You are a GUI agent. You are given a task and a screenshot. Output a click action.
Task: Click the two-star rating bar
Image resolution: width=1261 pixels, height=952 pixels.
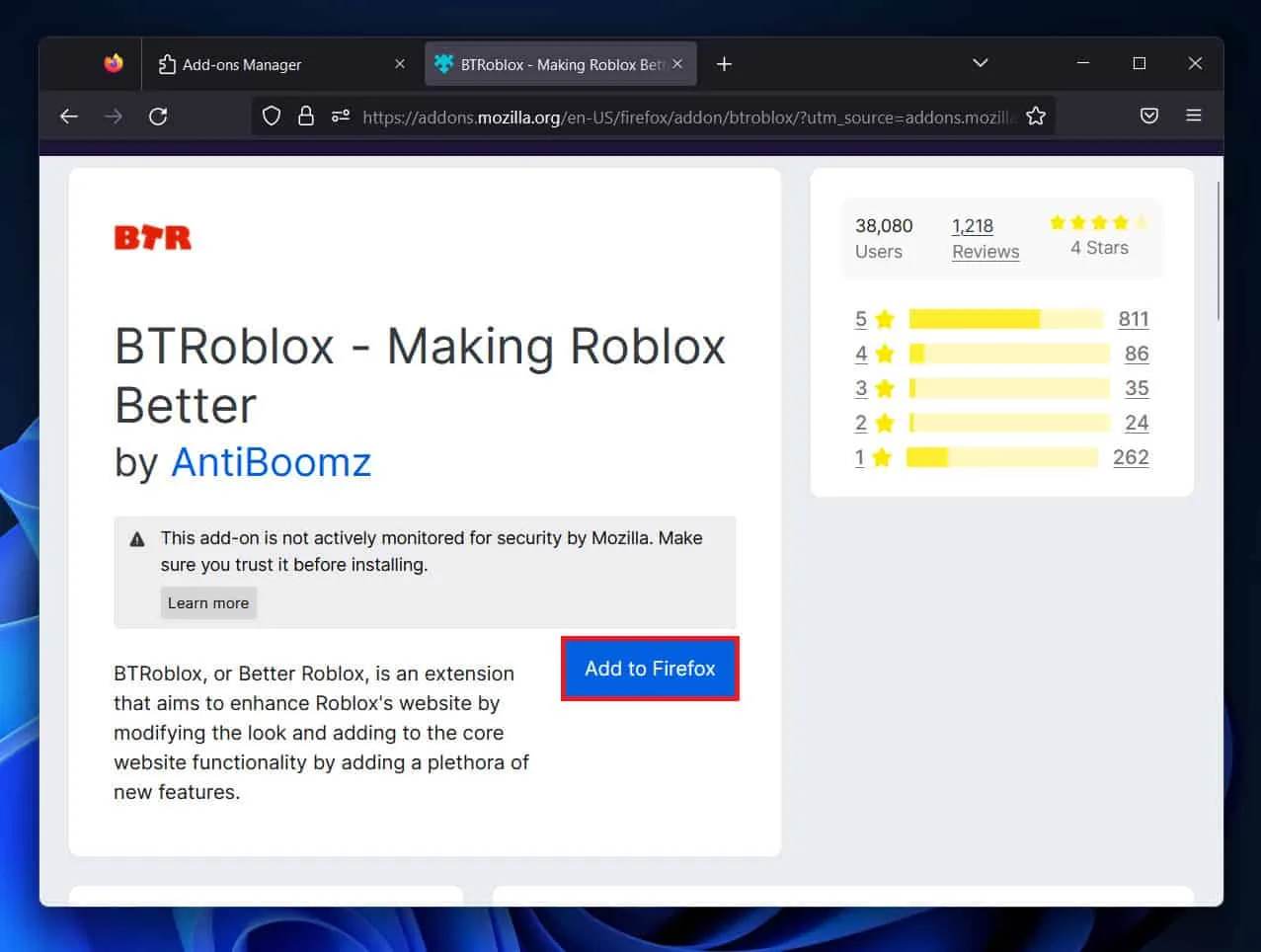tap(1009, 423)
